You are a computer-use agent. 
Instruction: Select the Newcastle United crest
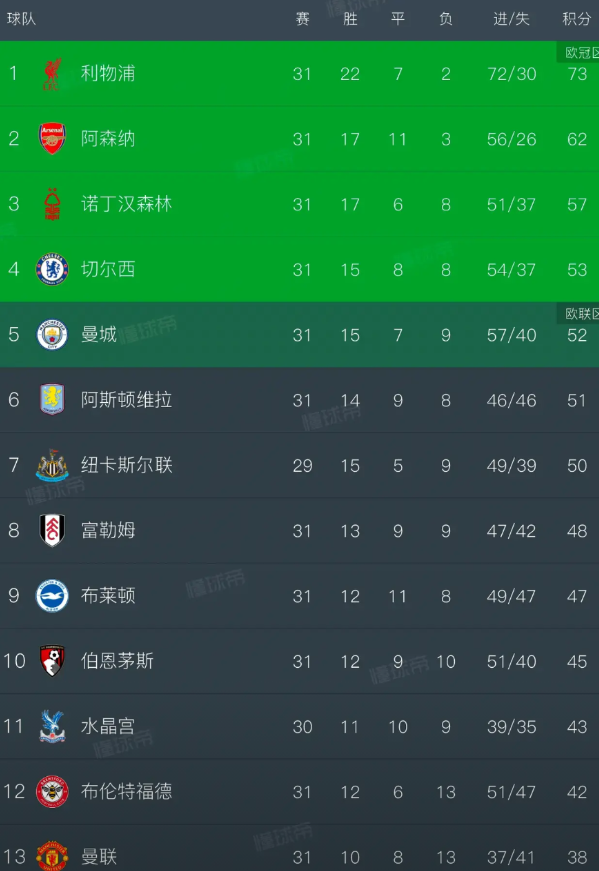tap(52, 465)
